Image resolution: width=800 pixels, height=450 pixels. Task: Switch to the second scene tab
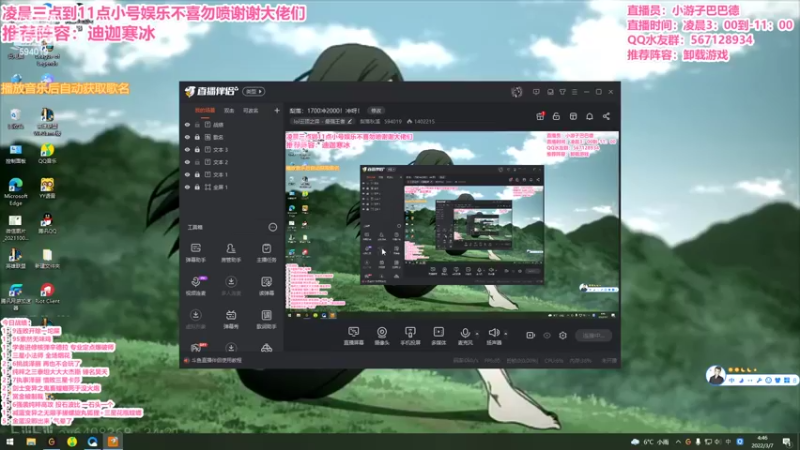[229, 111]
